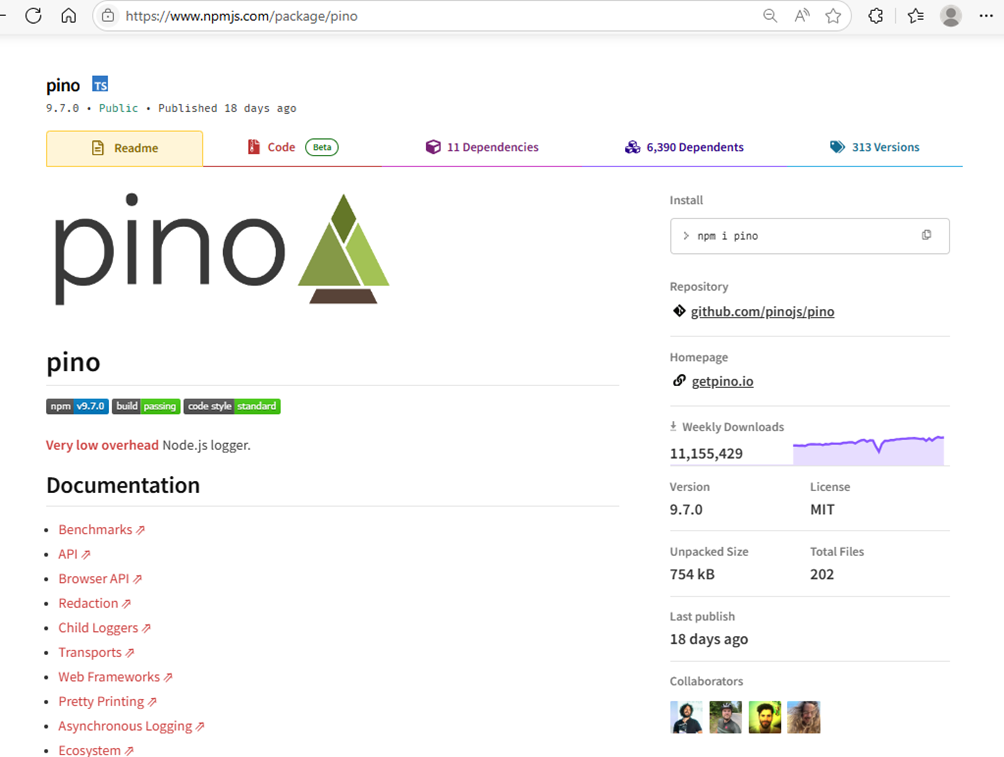Click the code style standard badge
The width and height of the screenshot is (1004, 757).
[x=232, y=406]
